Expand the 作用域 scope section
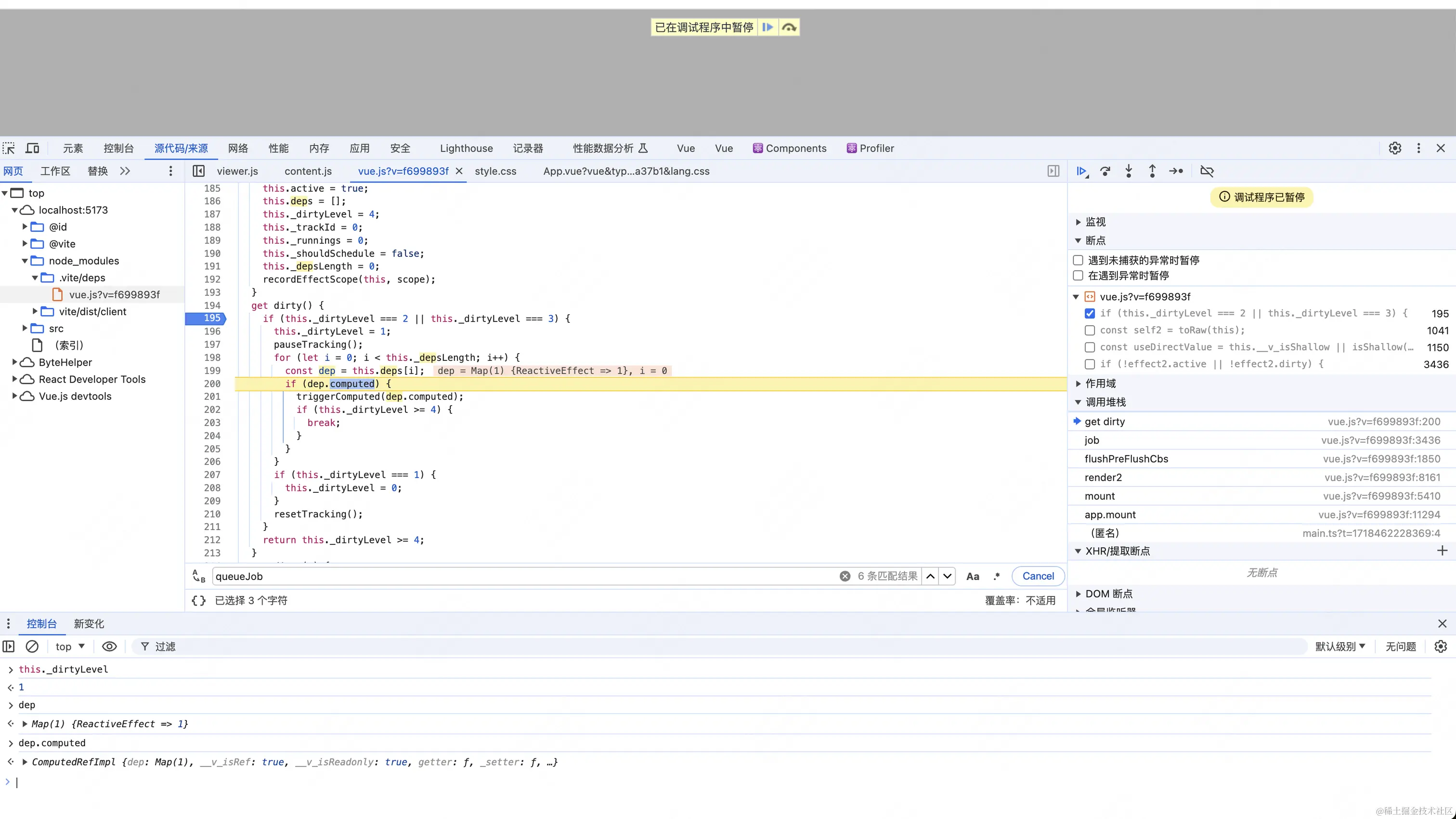This screenshot has height=819, width=1456. coord(1100,383)
